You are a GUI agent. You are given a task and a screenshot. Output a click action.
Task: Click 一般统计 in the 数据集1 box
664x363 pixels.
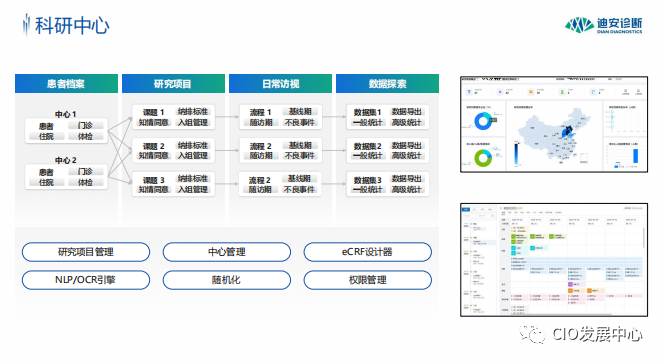tap(368, 122)
